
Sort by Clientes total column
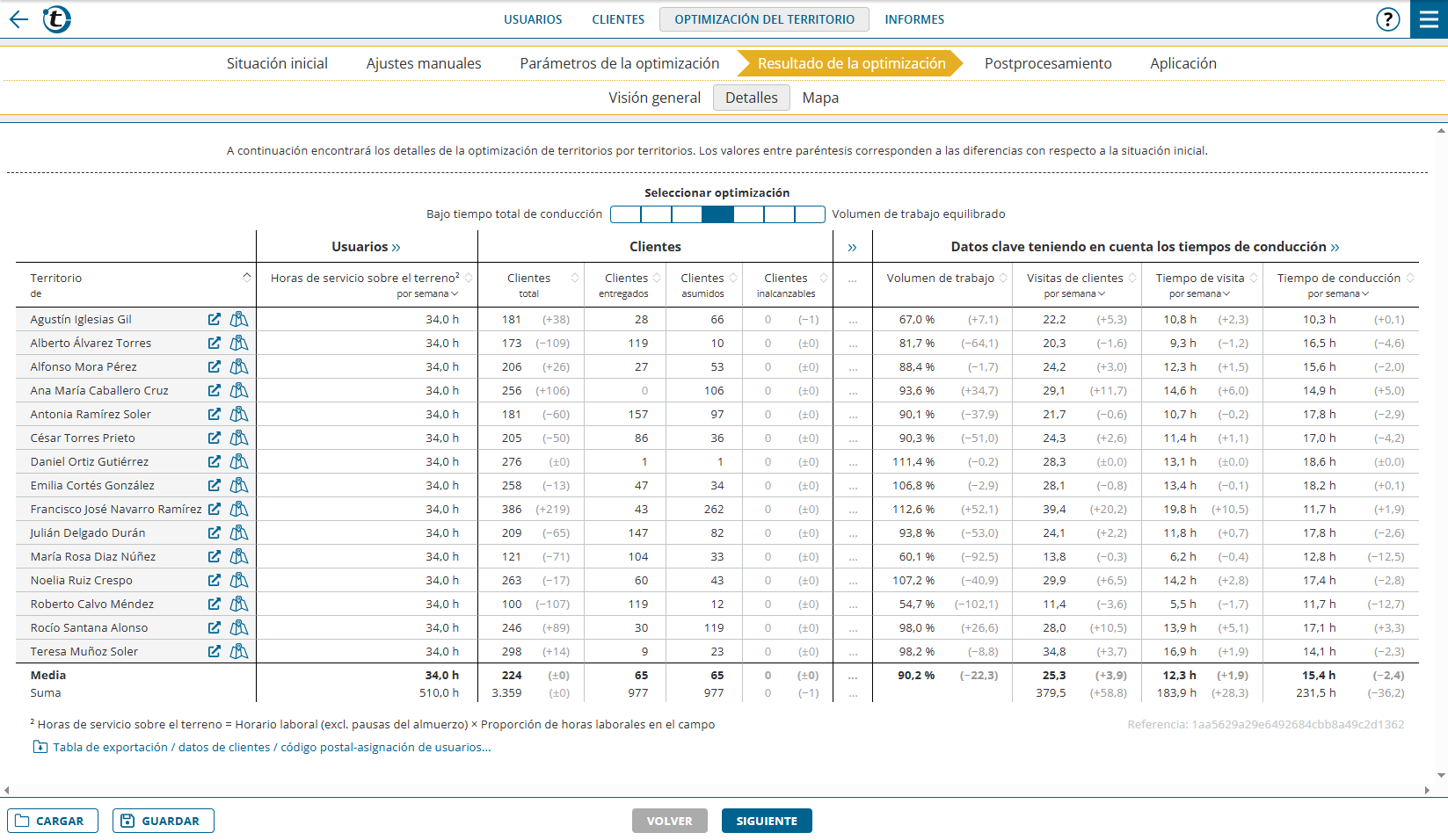tap(575, 278)
